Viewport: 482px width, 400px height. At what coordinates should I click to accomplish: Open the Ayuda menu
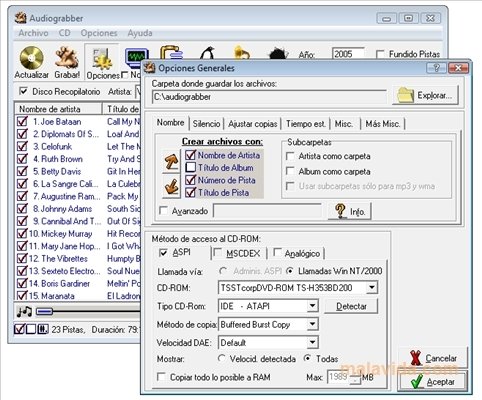pyautogui.click(x=140, y=33)
